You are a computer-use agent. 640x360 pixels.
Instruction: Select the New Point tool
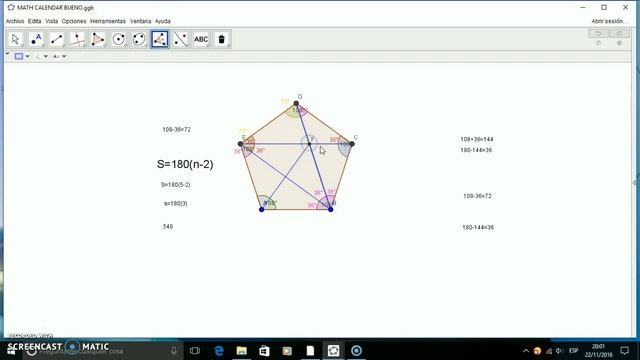point(36,39)
